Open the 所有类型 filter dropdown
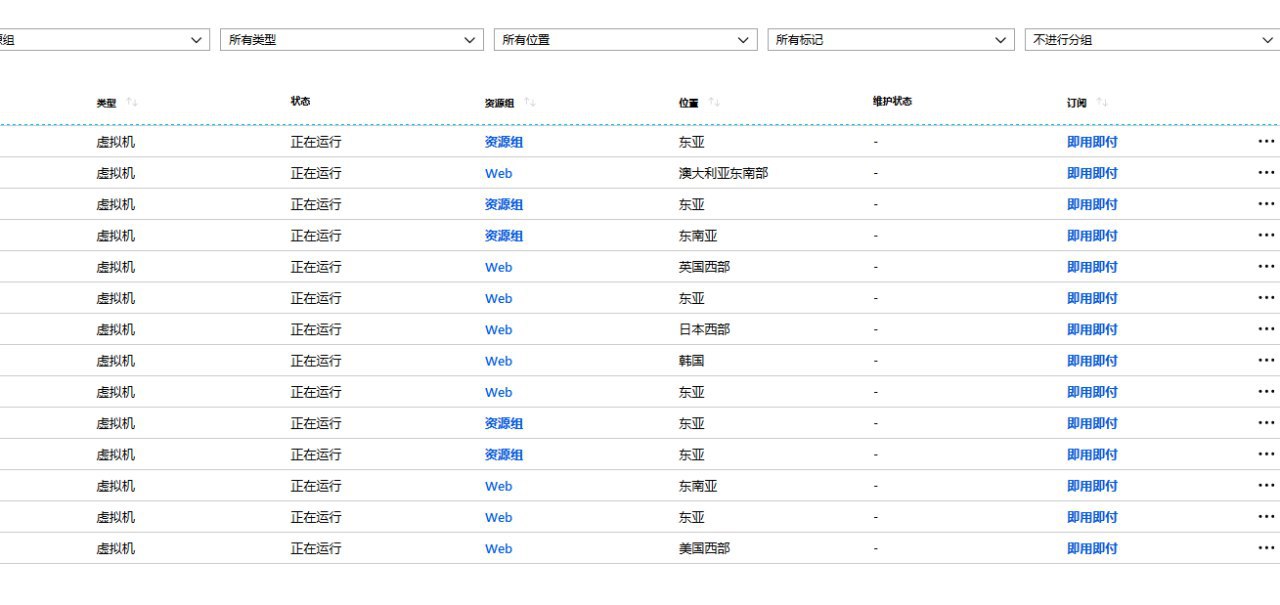This screenshot has width=1280, height=605. click(x=351, y=40)
